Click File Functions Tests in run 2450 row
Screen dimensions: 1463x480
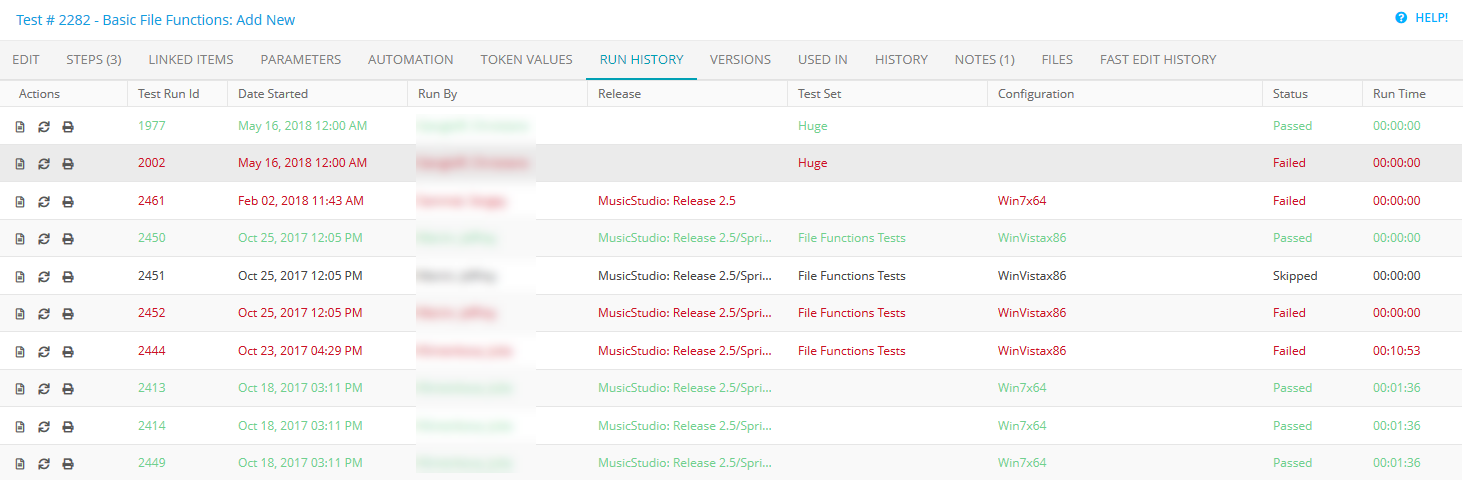pos(852,238)
